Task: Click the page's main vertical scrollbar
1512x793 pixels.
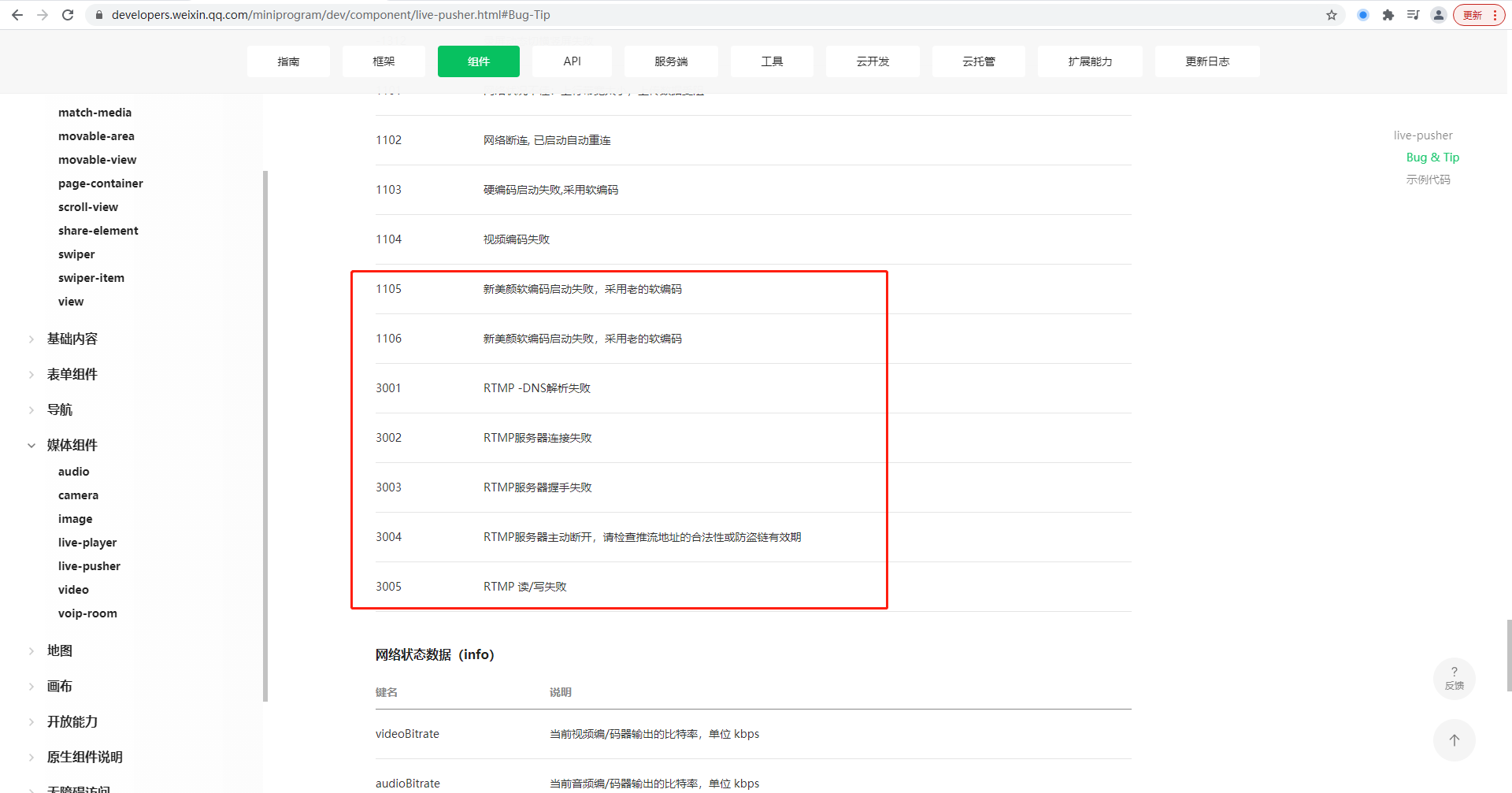Action: point(1509,655)
